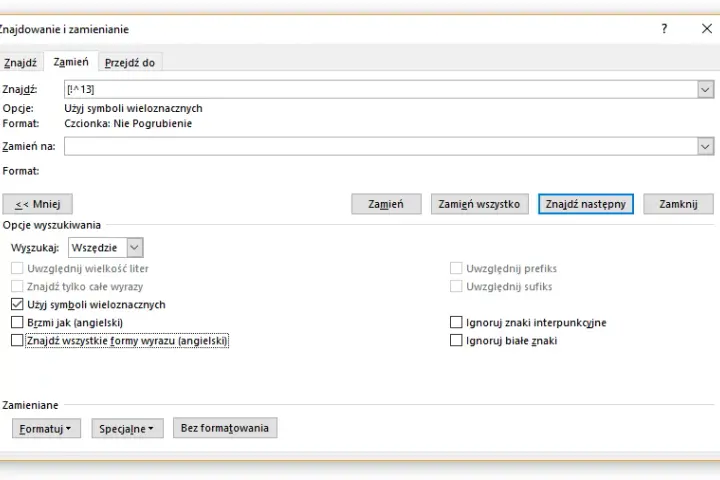Click the 'Opcje wyszukiwania' section label

pyautogui.click(x=51, y=225)
